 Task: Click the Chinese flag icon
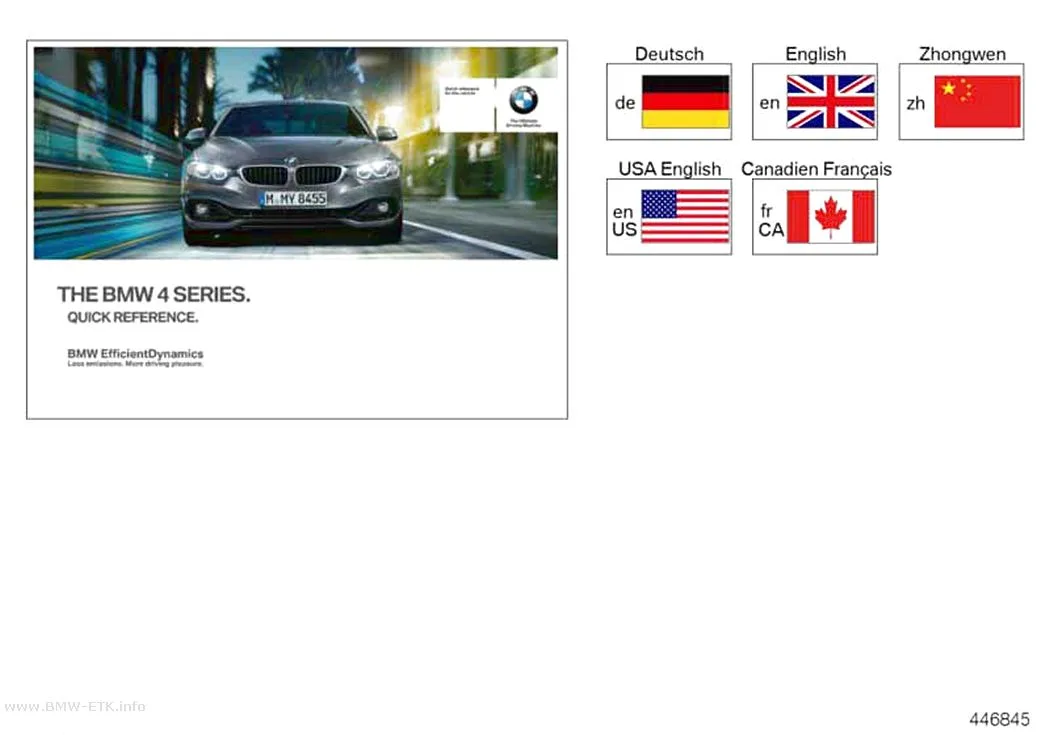coord(977,102)
